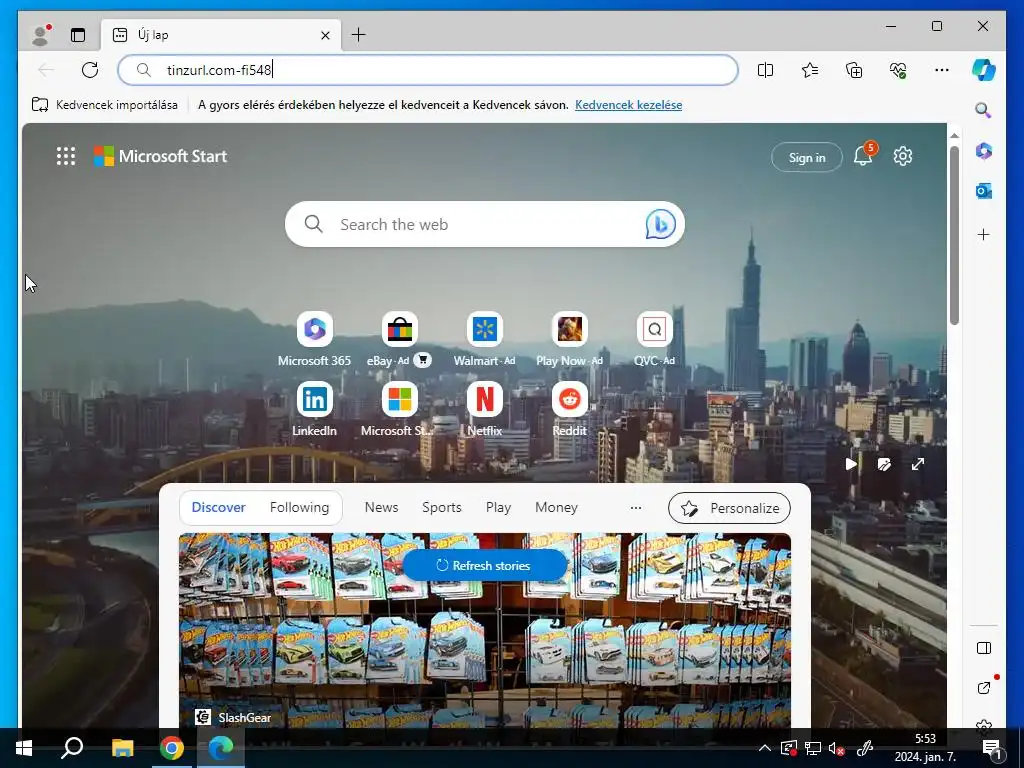Viewport: 1024px width, 768px height.
Task: Open page settings gear icon
Action: [x=903, y=156]
